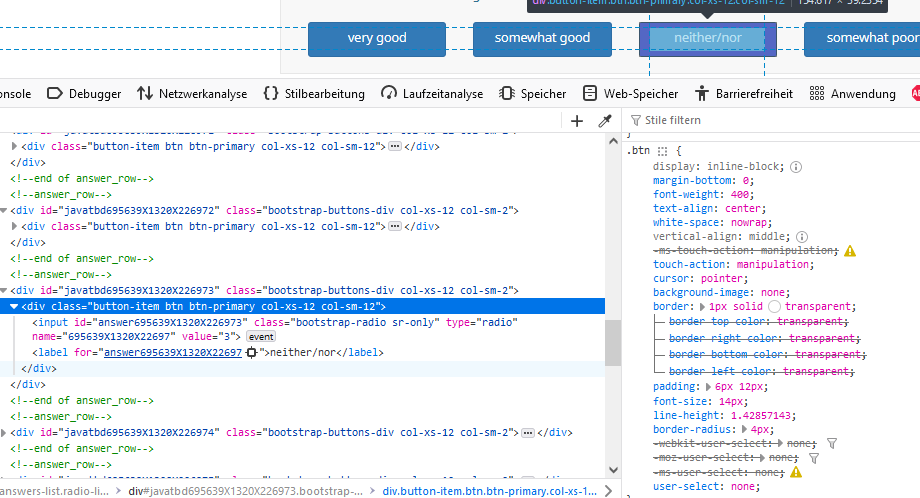
Task: Choose the "somewhat poor" answer option
Action: 861,38
